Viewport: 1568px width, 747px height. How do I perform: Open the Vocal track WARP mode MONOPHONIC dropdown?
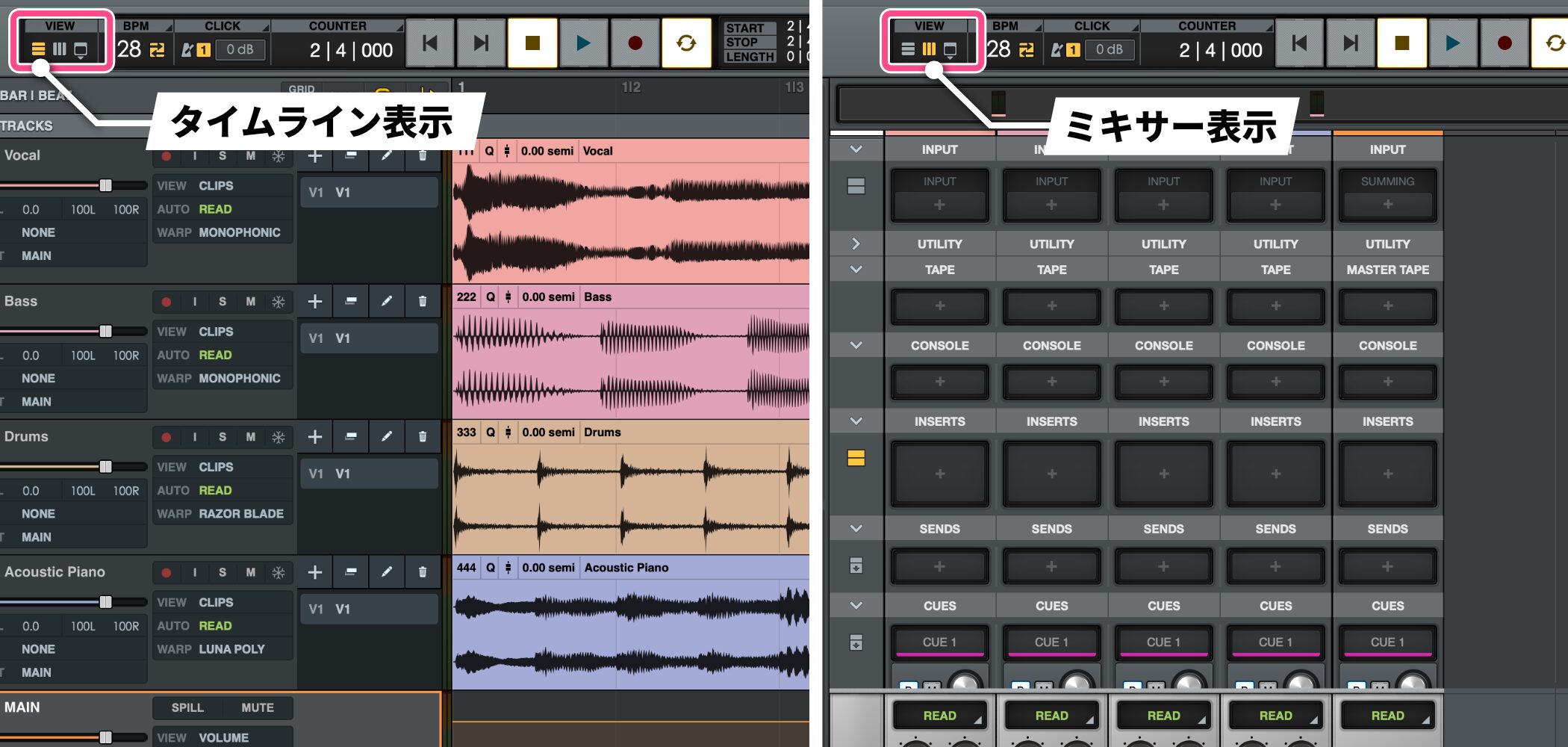pyautogui.click(x=239, y=233)
